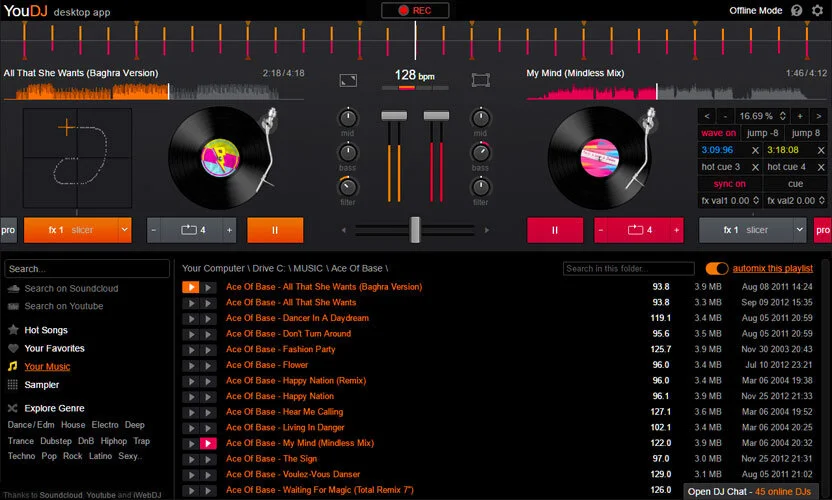Click the left deck vinyl record
The image size is (832, 500).
[220, 158]
